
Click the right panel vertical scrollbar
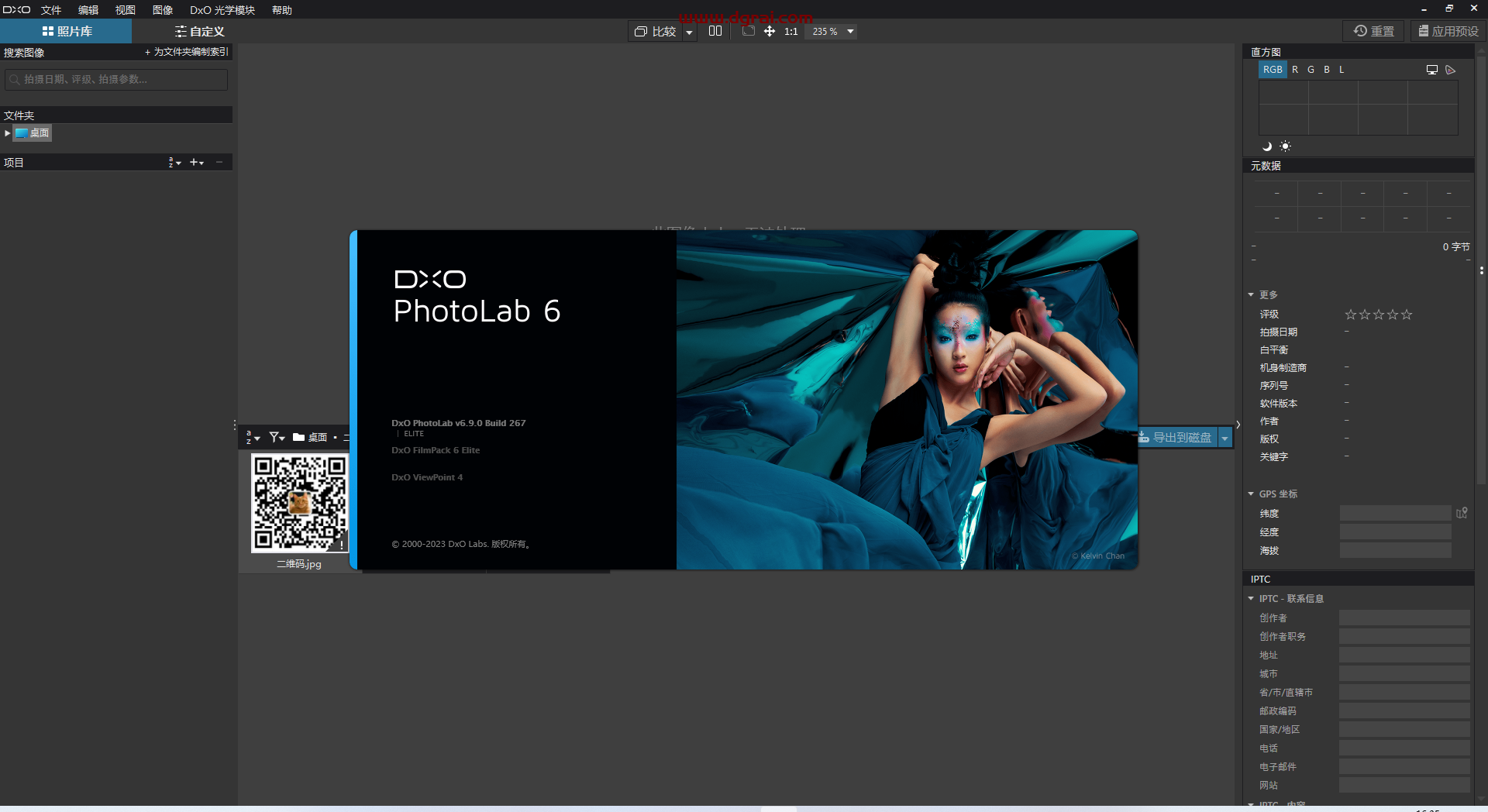coord(1481,271)
